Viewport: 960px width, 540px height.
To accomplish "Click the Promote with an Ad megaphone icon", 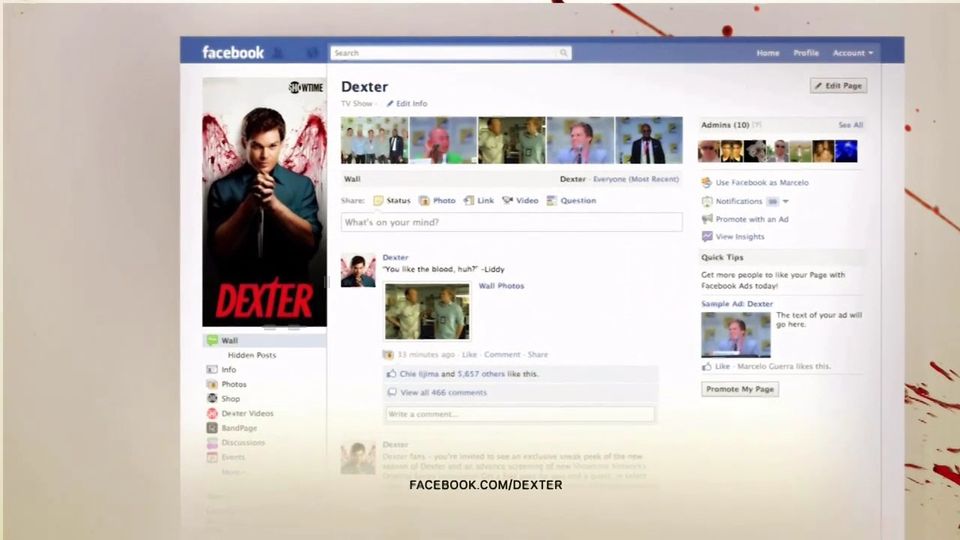I will (x=707, y=219).
